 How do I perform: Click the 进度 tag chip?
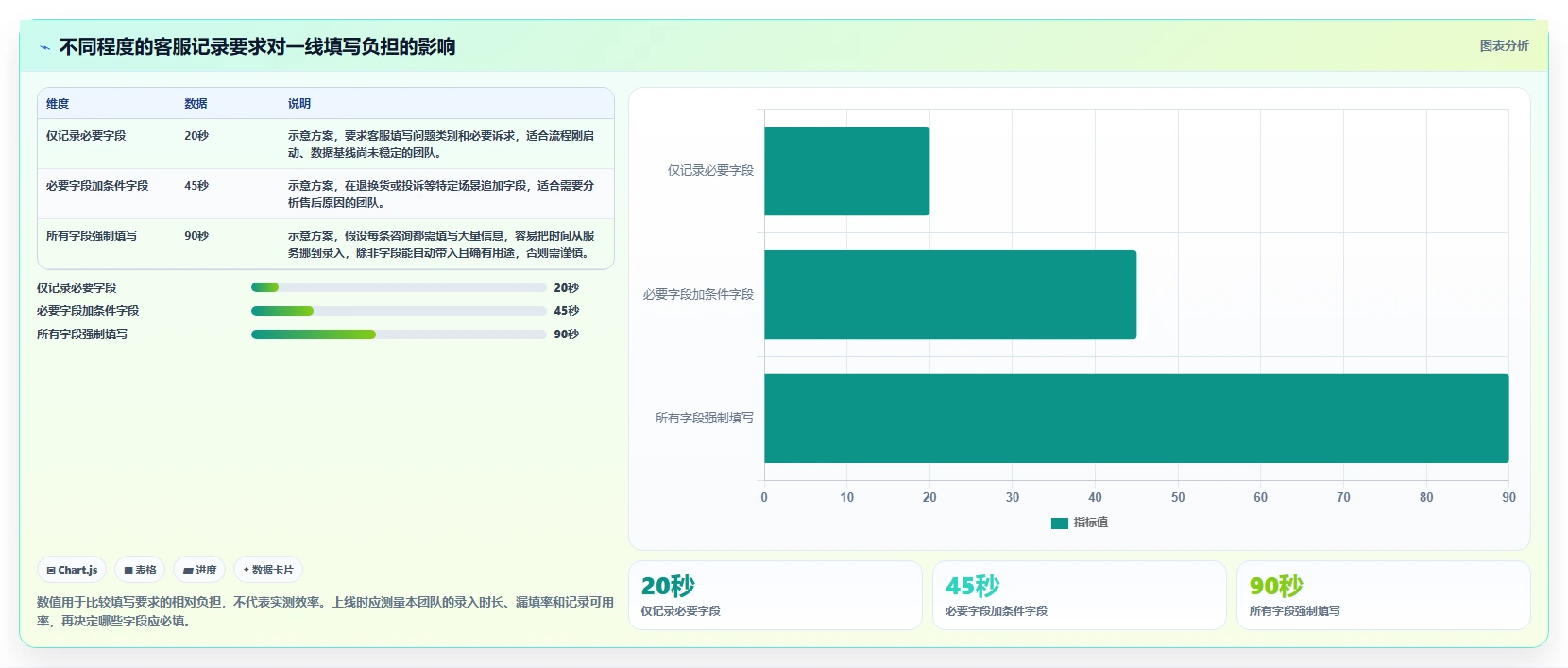click(199, 570)
